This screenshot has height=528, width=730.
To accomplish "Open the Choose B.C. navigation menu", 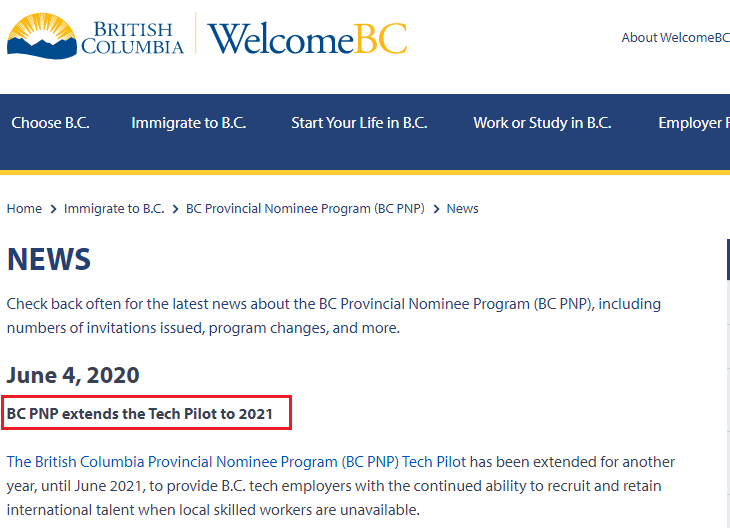I will click(50, 123).
